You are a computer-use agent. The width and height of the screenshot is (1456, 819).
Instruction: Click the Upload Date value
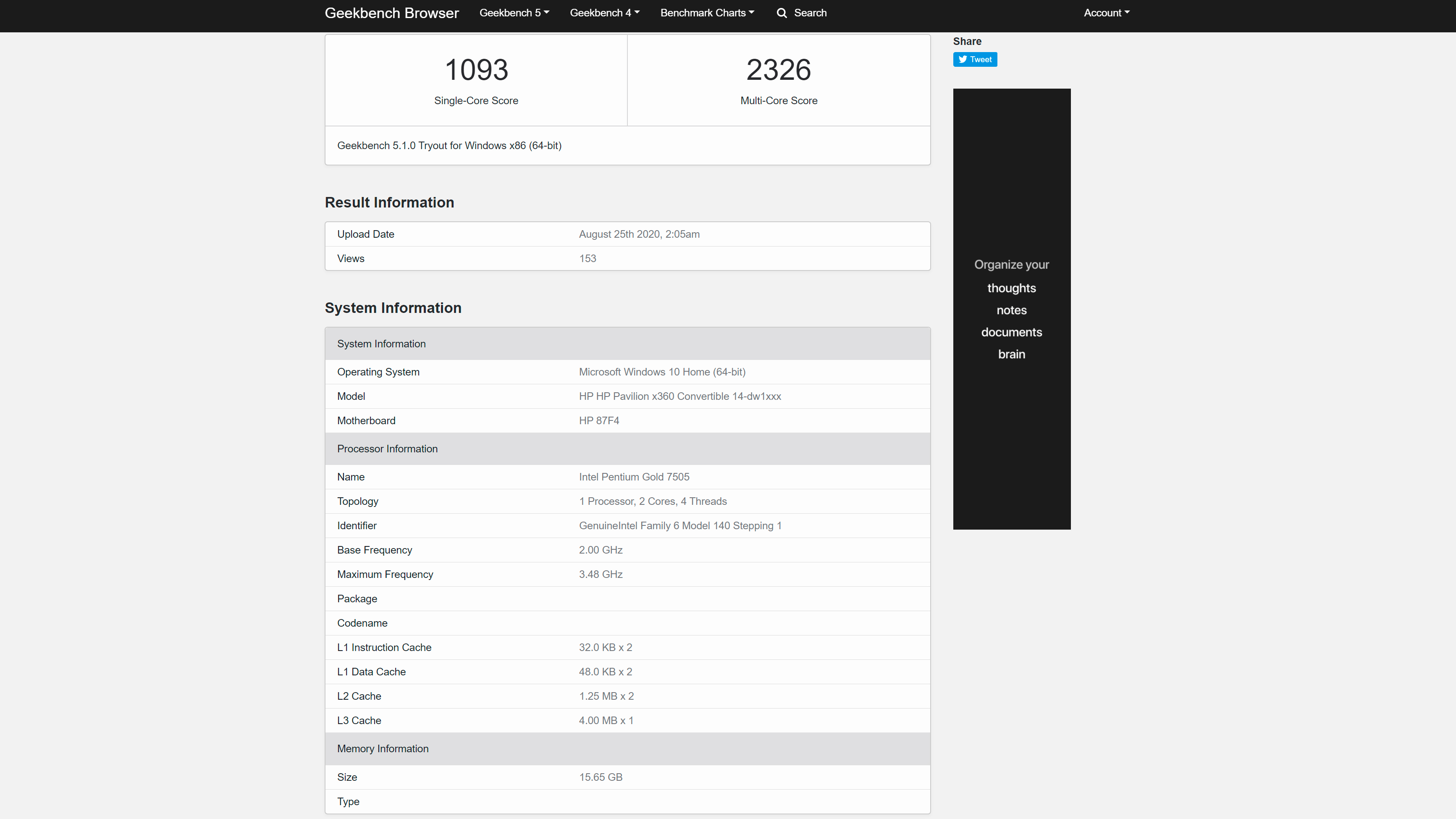pyautogui.click(x=639, y=234)
